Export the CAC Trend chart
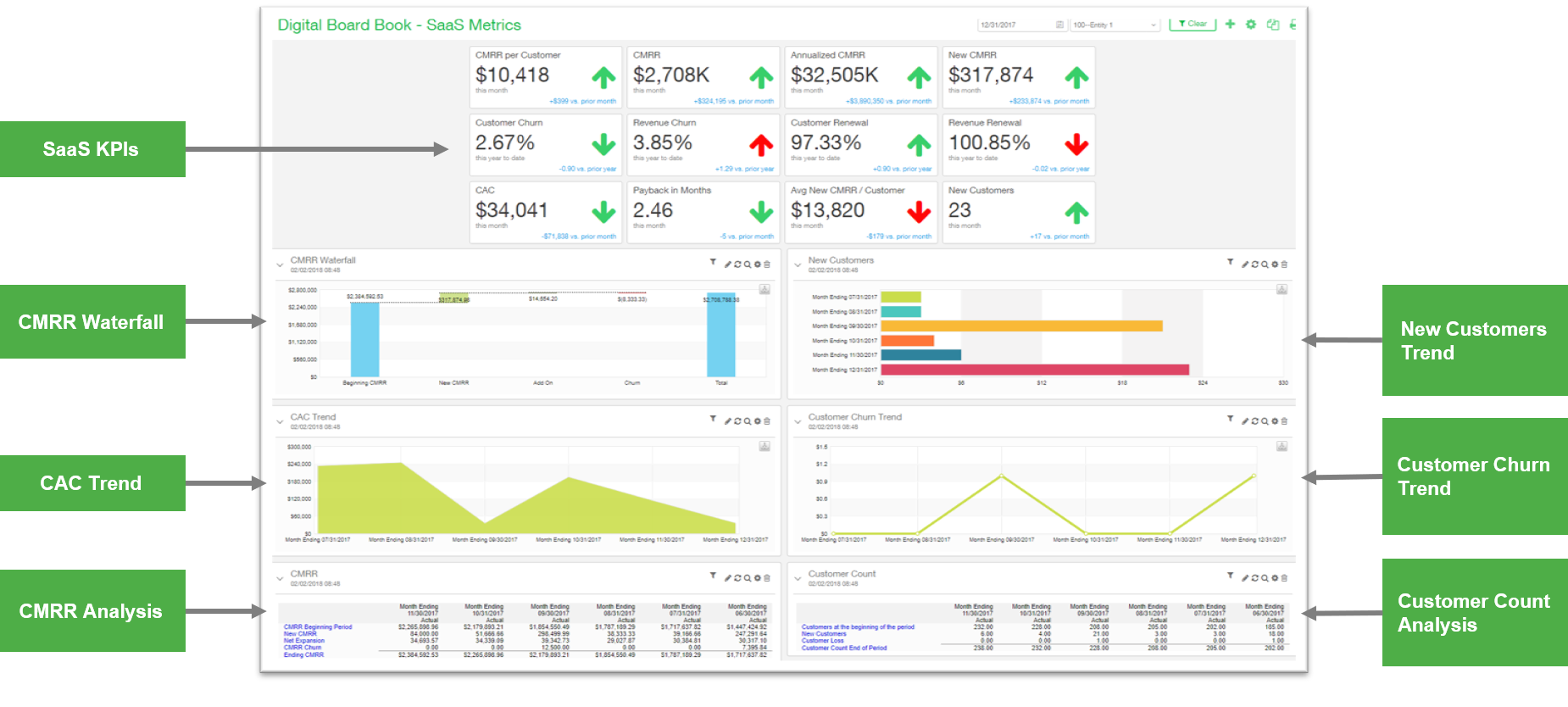This screenshot has height=707, width=1568. [765, 447]
